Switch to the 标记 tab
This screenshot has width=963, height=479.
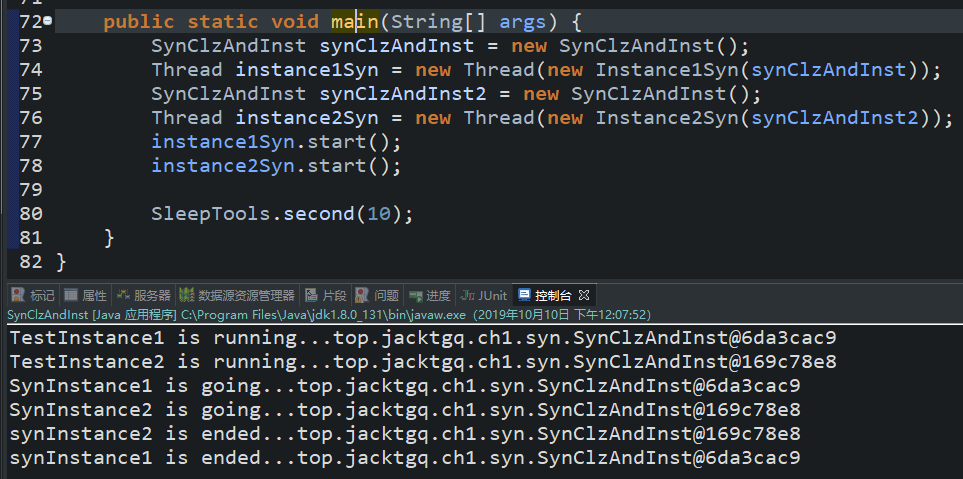34,295
